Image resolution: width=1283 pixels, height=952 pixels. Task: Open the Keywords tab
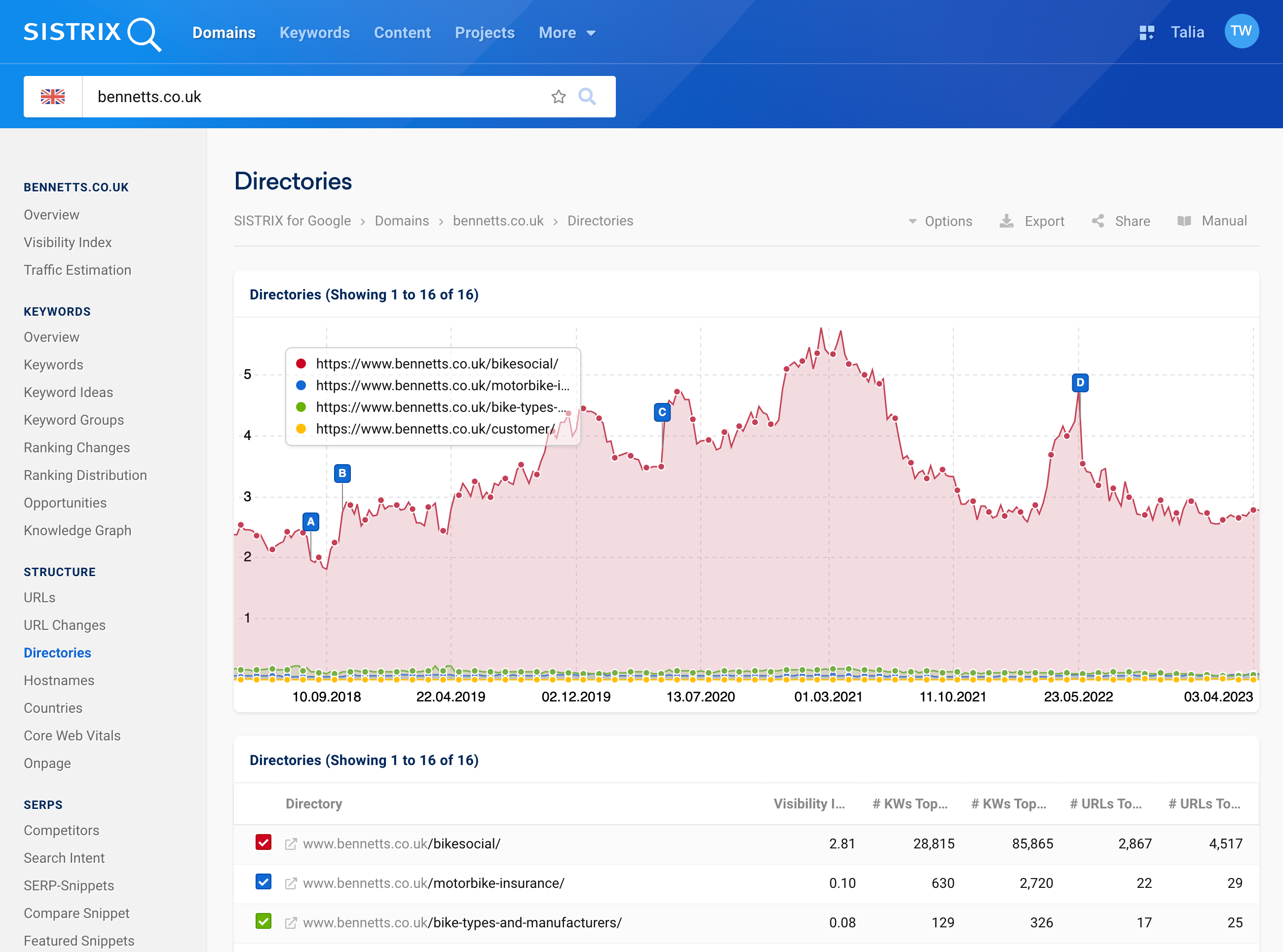315,33
